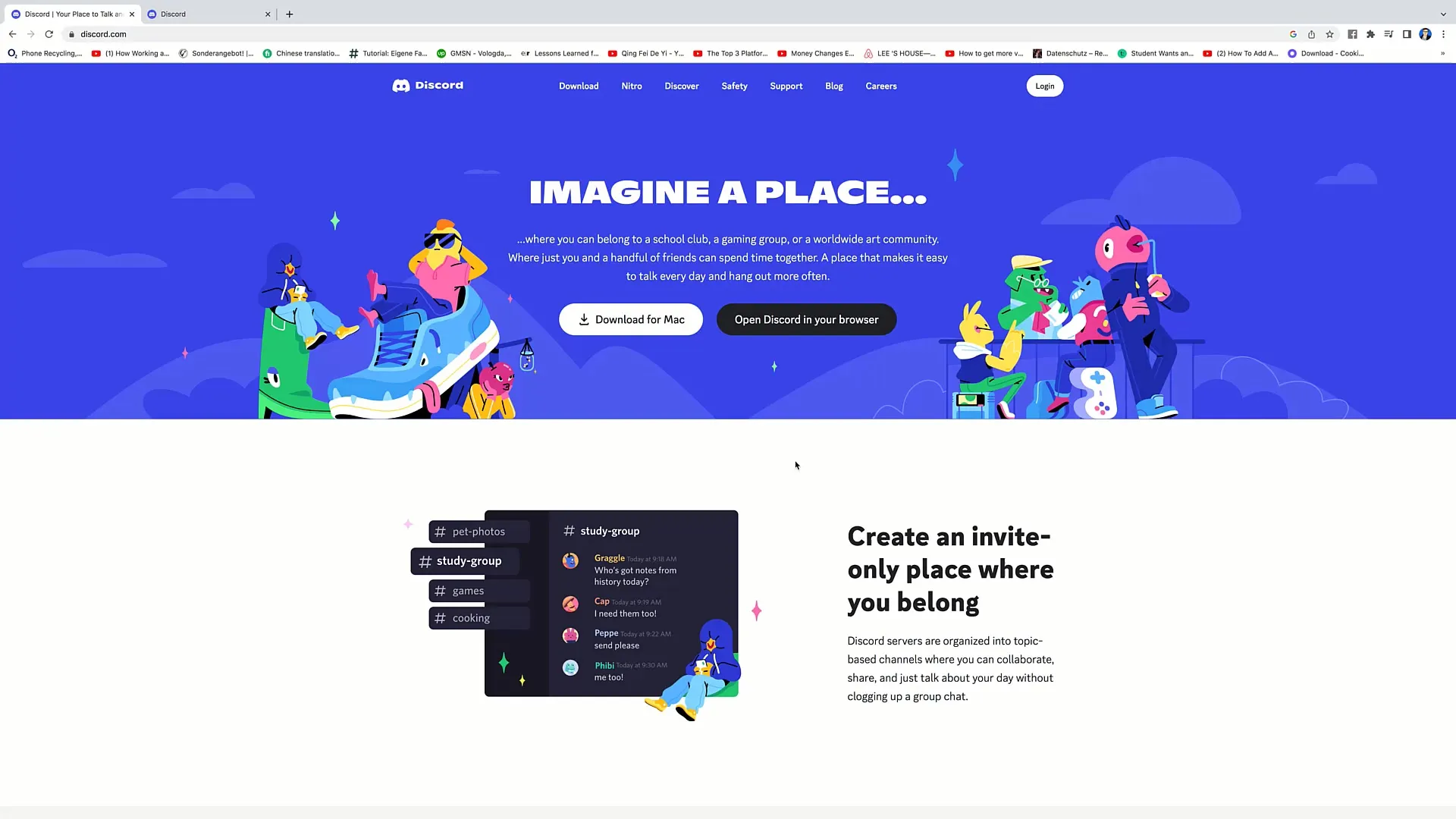Click Download for Mac button
The image size is (1456, 819).
pyautogui.click(x=631, y=319)
